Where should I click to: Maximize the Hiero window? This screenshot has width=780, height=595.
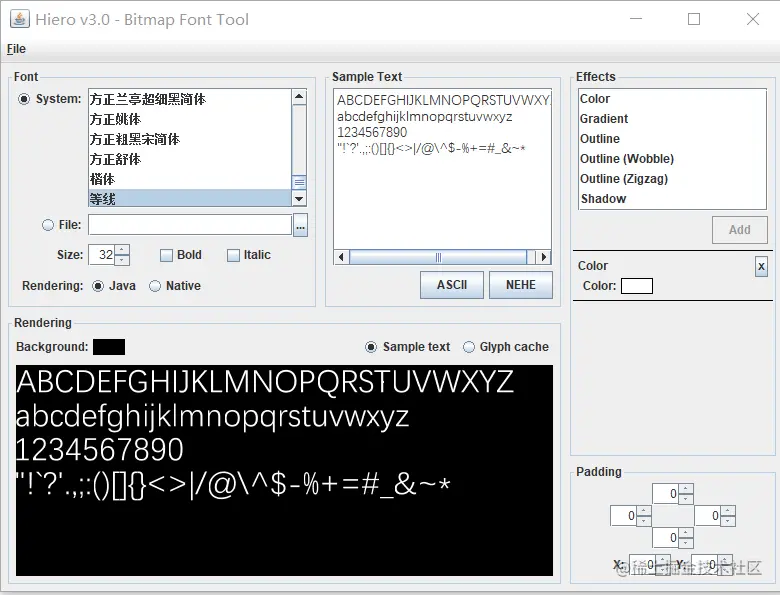(694, 19)
